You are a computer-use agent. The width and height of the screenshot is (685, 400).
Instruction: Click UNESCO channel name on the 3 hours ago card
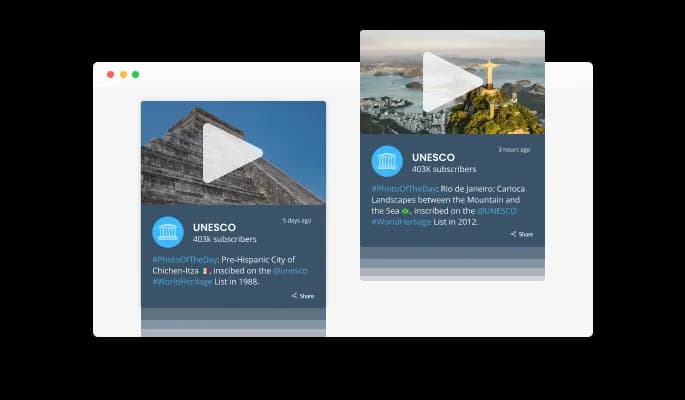tap(433, 157)
